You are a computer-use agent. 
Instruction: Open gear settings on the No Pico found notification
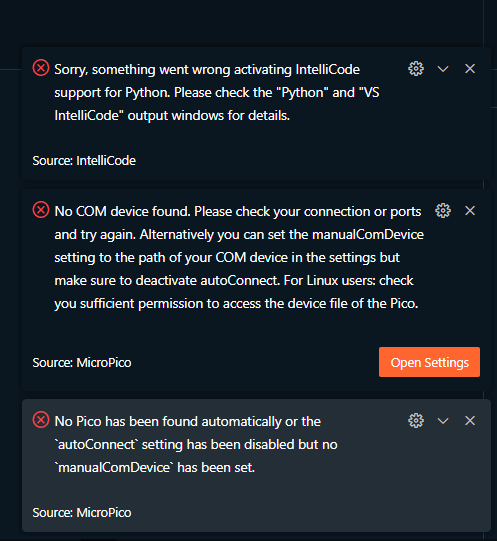click(x=416, y=421)
